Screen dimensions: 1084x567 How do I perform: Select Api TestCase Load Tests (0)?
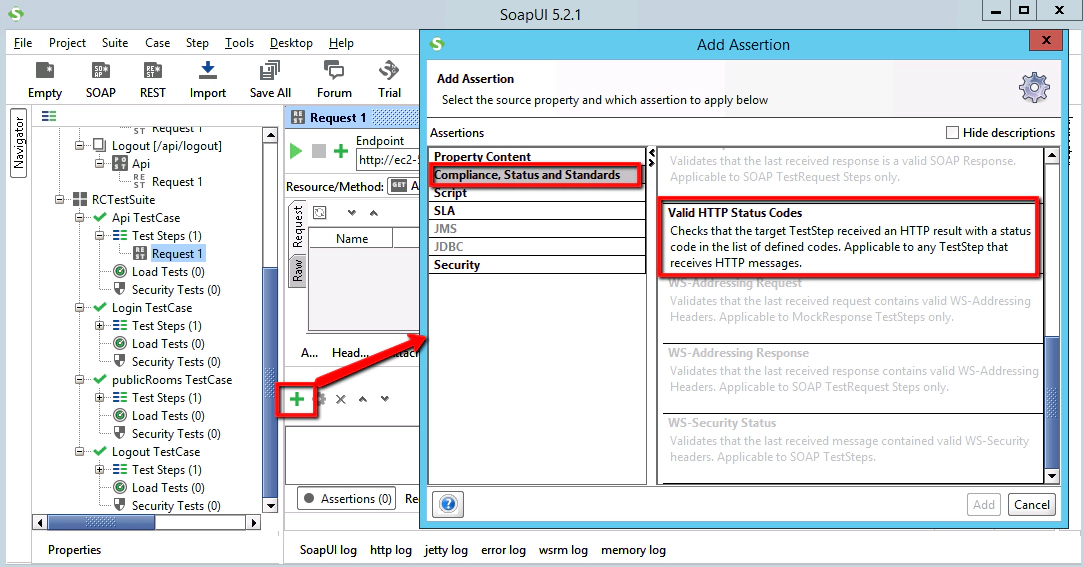coord(168,272)
